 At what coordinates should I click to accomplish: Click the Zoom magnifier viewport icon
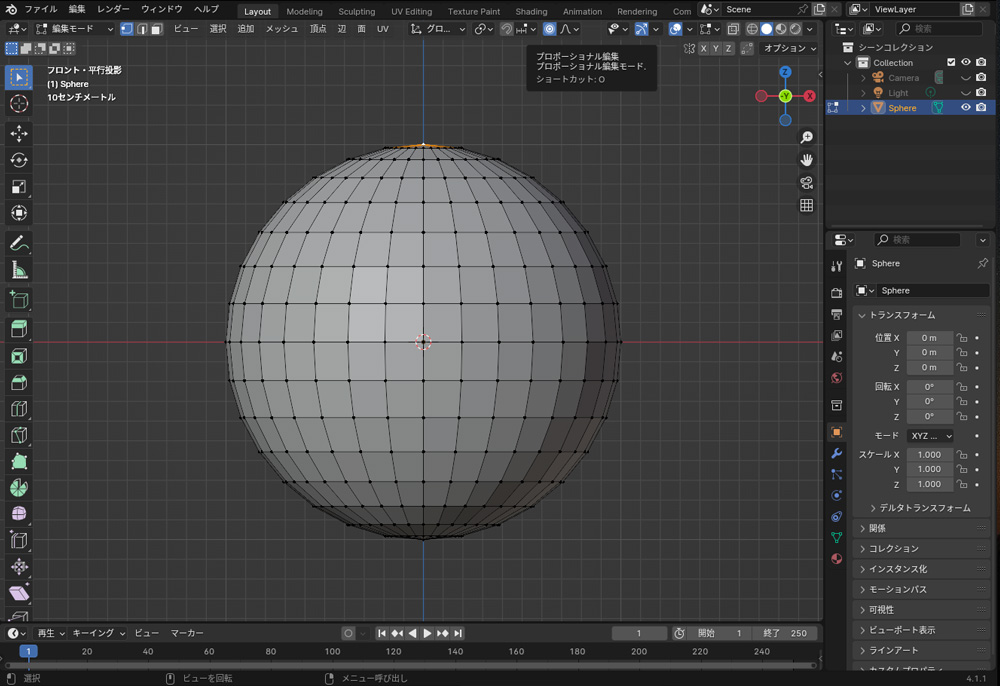coord(806,138)
